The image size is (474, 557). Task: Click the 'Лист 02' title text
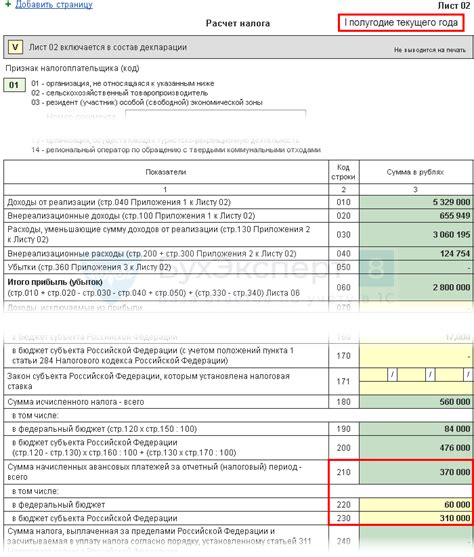454,6
